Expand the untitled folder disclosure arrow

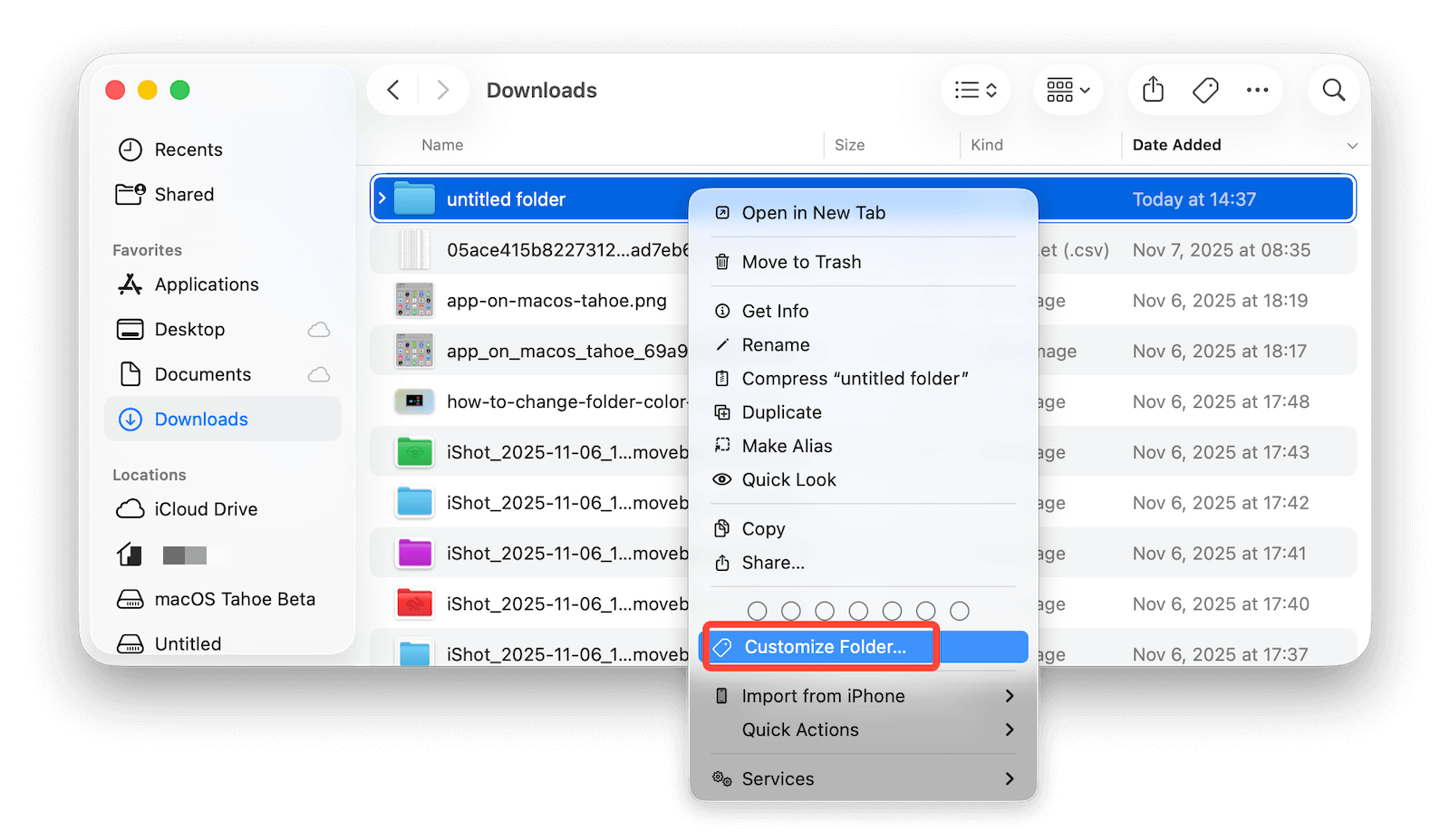tap(382, 198)
